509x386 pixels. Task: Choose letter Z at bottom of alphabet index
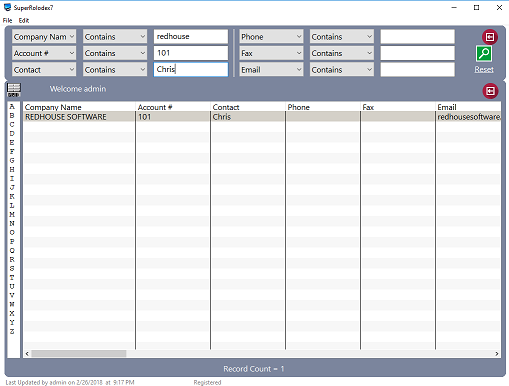pos(12,331)
